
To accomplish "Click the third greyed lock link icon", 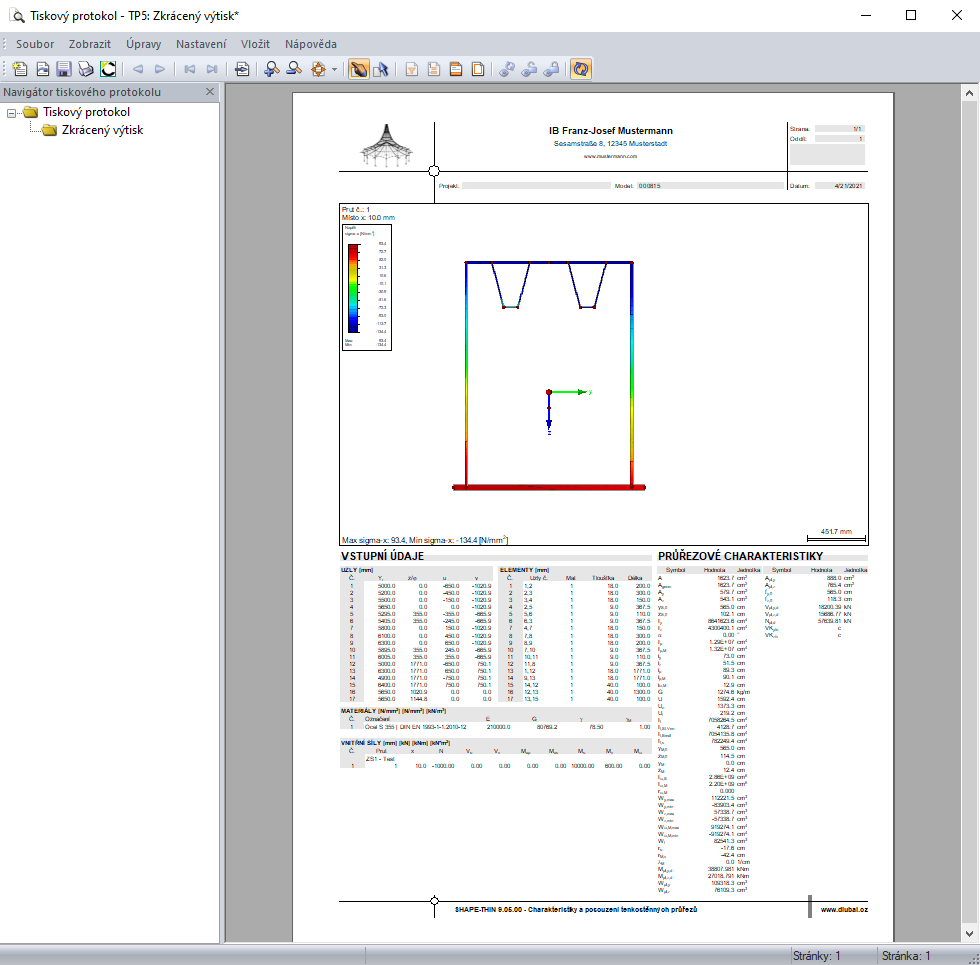I will [551, 69].
